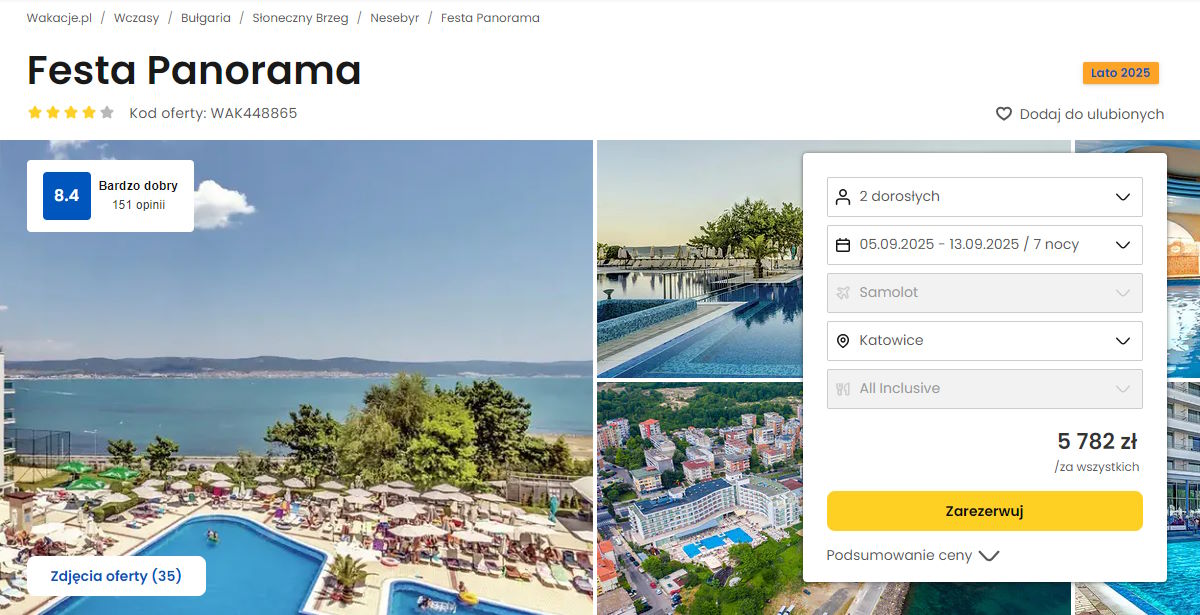Go to Bułgaria breadcrumb

point(206,18)
